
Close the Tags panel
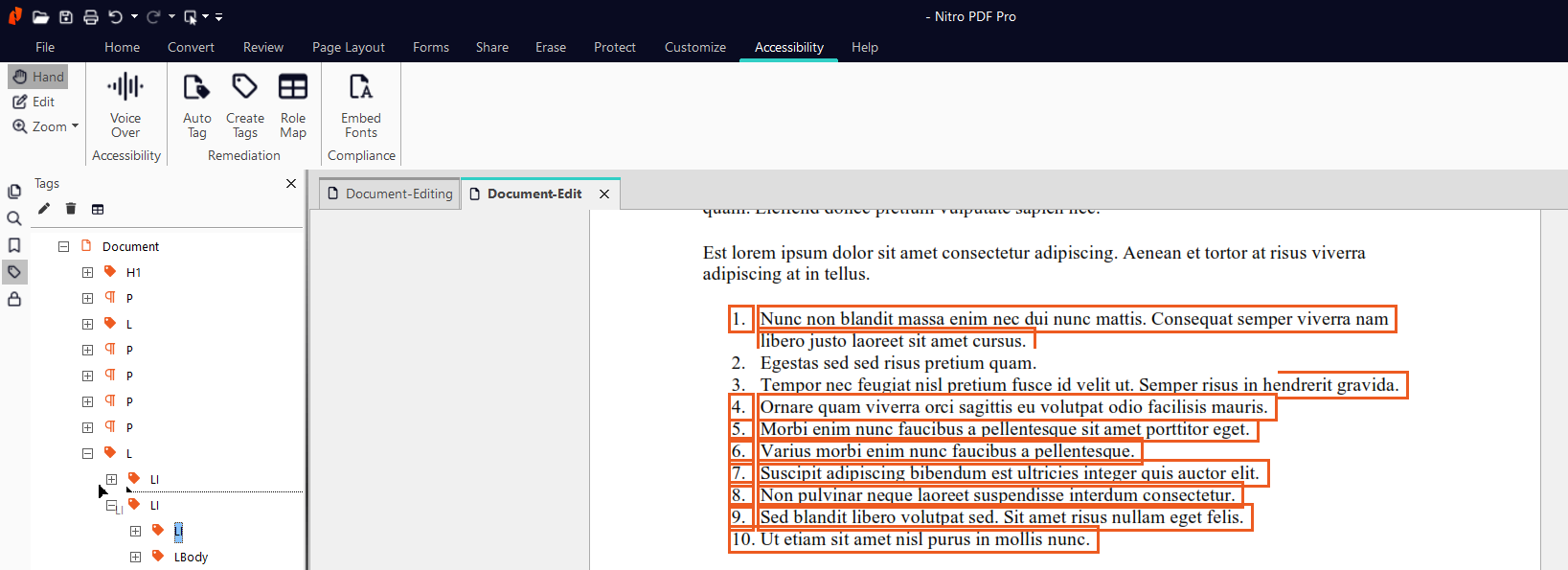tap(291, 183)
